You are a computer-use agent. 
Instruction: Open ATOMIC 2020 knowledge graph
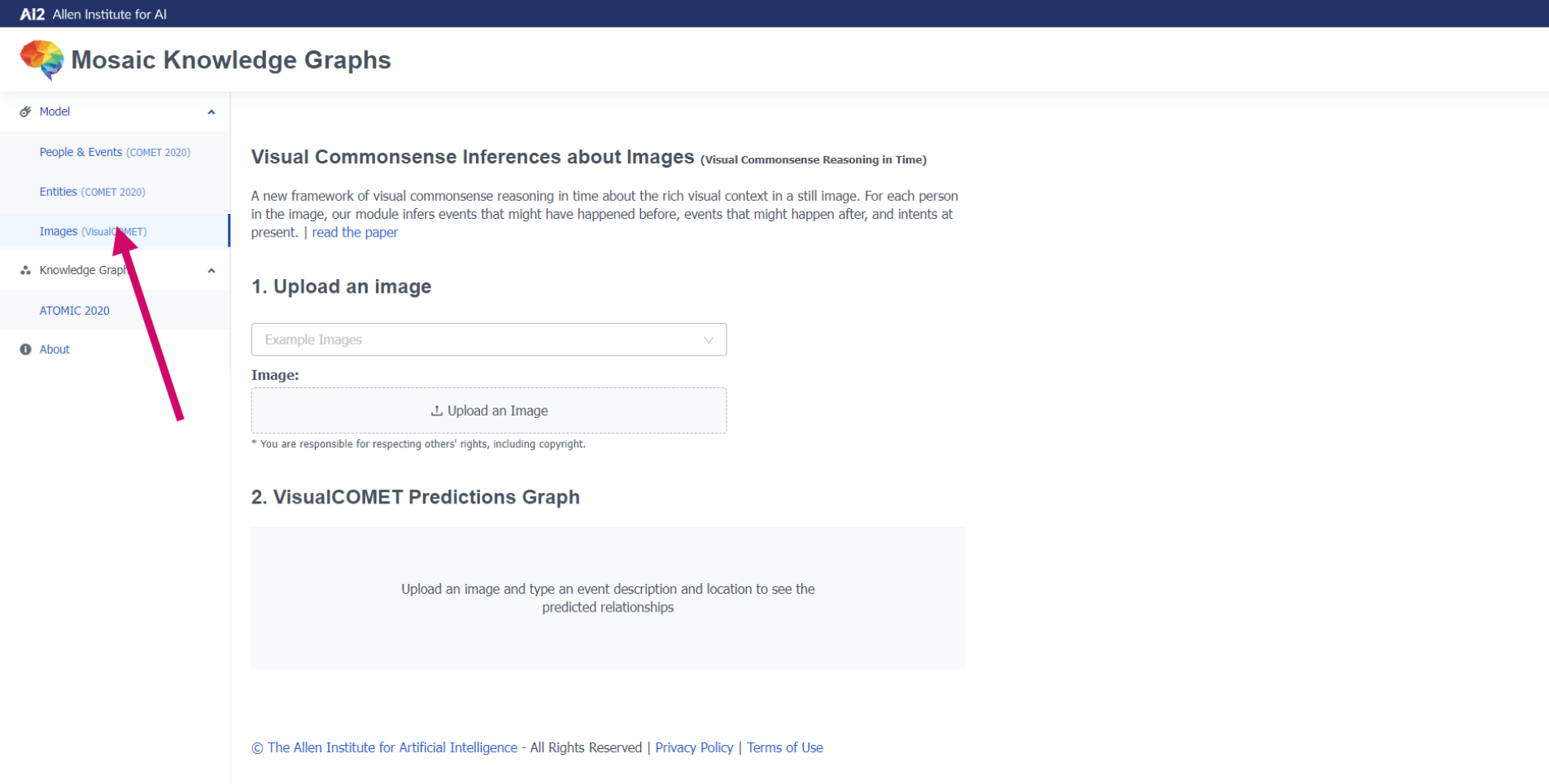click(x=74, y=311)
